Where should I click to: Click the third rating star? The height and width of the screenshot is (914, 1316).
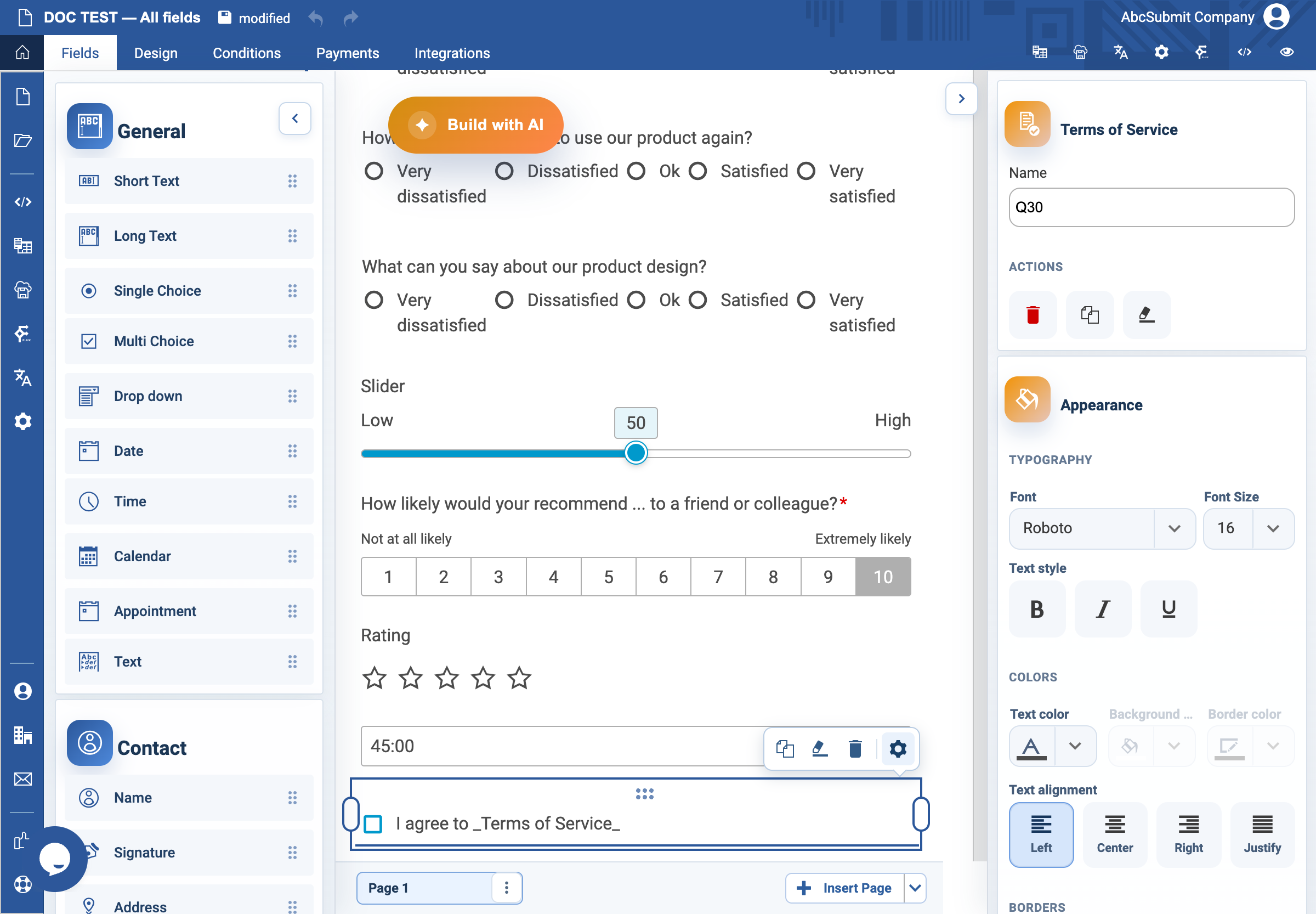pos(446,678)
